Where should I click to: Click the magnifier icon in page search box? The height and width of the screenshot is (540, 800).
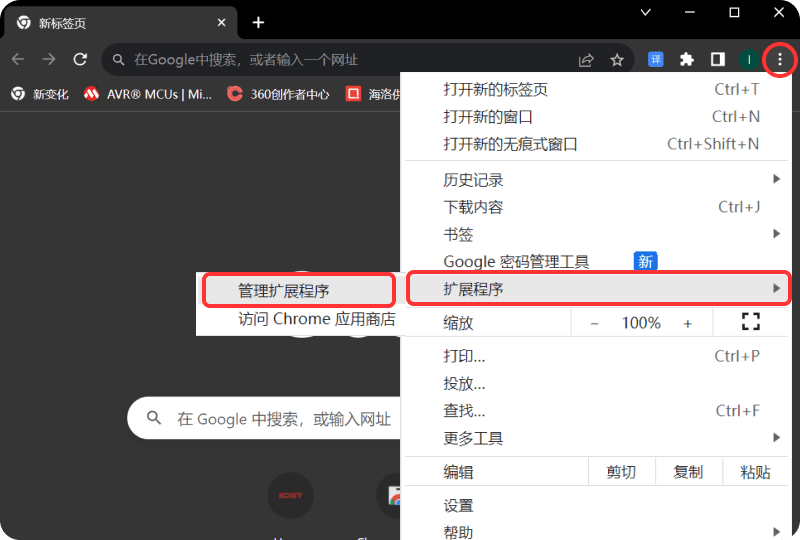tap(154, 418)
